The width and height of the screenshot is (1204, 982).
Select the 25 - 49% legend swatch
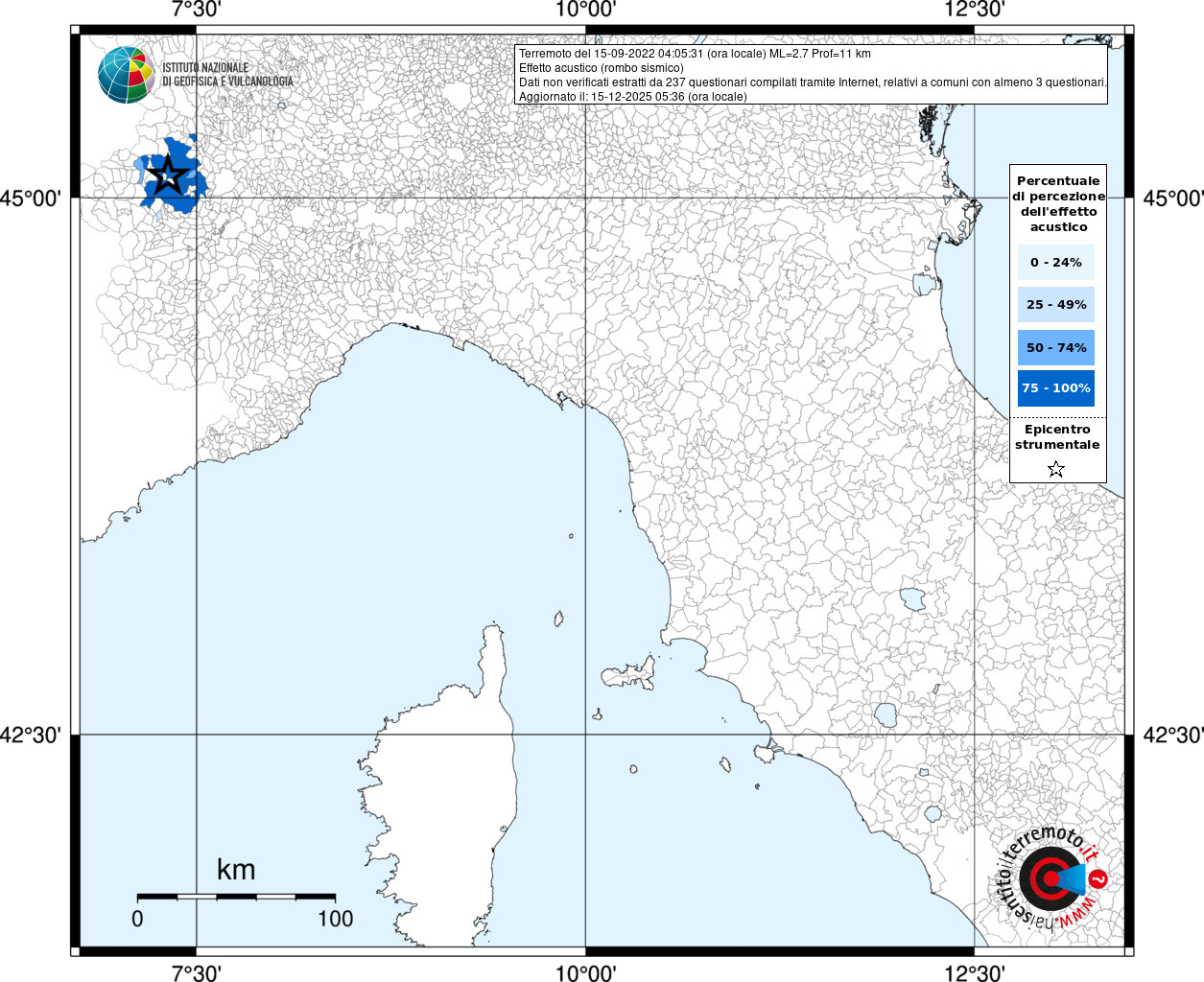click(x=1056, y=305)
